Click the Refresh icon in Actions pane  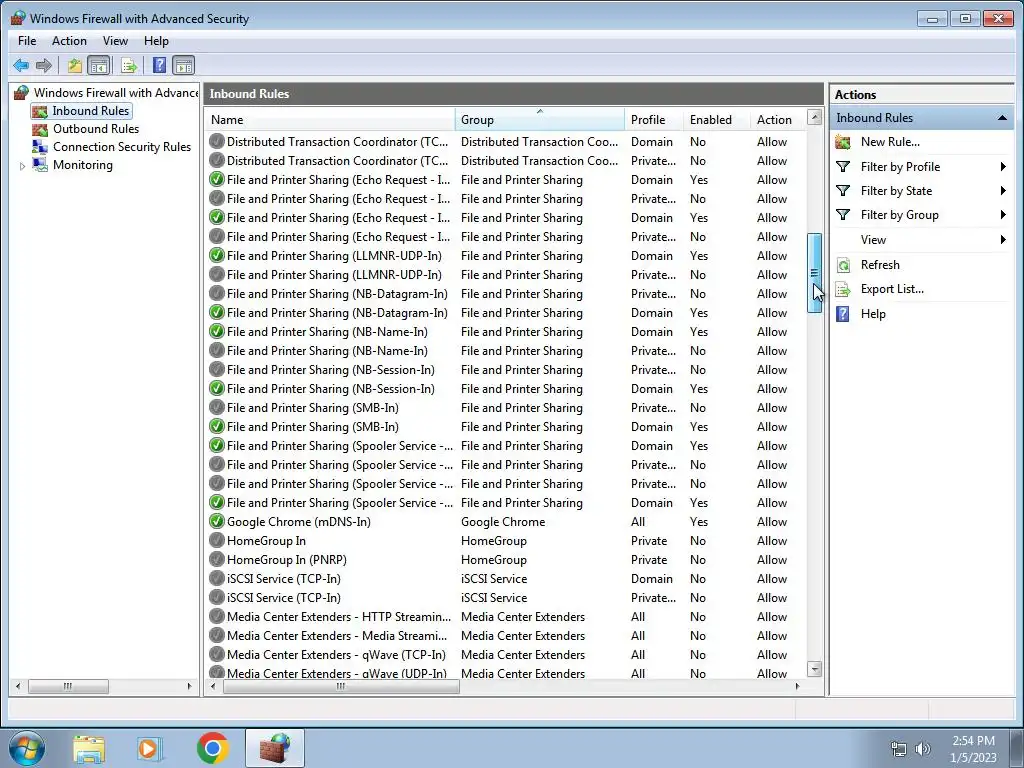coord(843,264)
